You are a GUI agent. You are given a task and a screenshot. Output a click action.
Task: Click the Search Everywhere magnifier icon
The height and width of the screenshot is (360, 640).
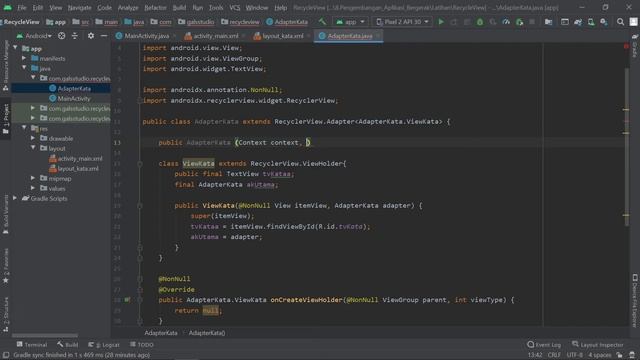(x=620, y=22)
